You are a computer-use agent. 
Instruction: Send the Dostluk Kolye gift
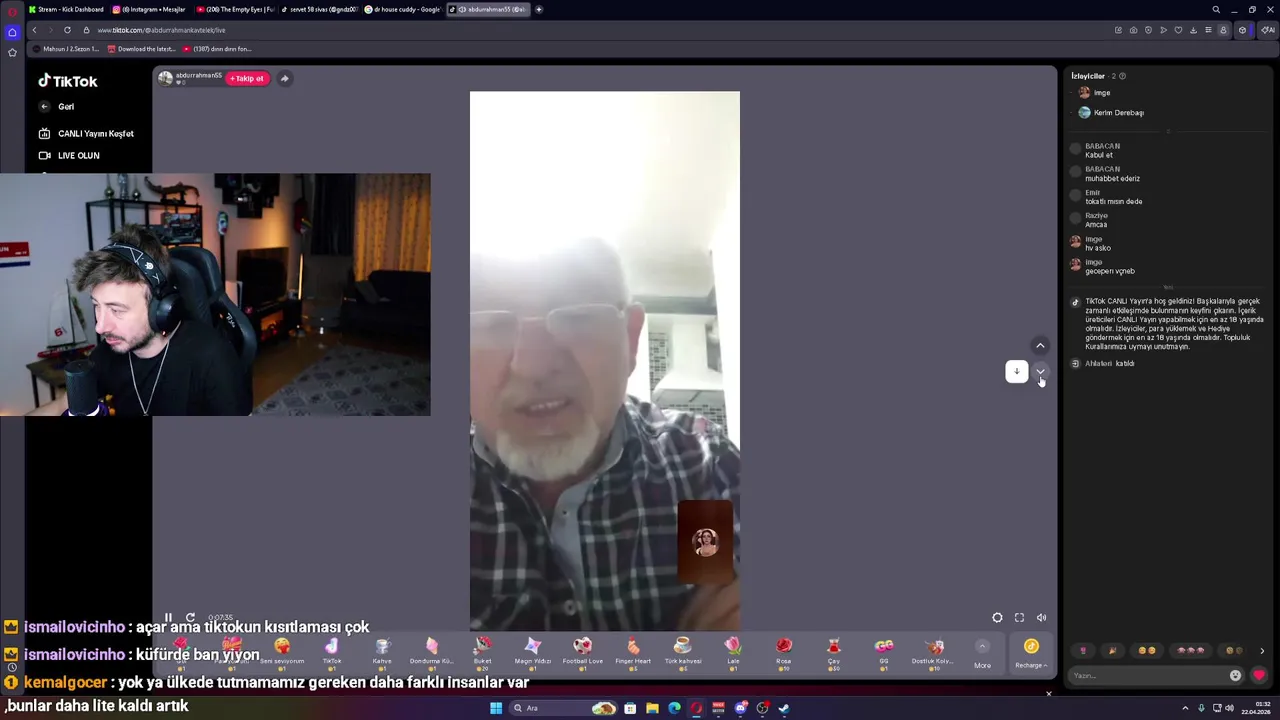click(934, 651)
